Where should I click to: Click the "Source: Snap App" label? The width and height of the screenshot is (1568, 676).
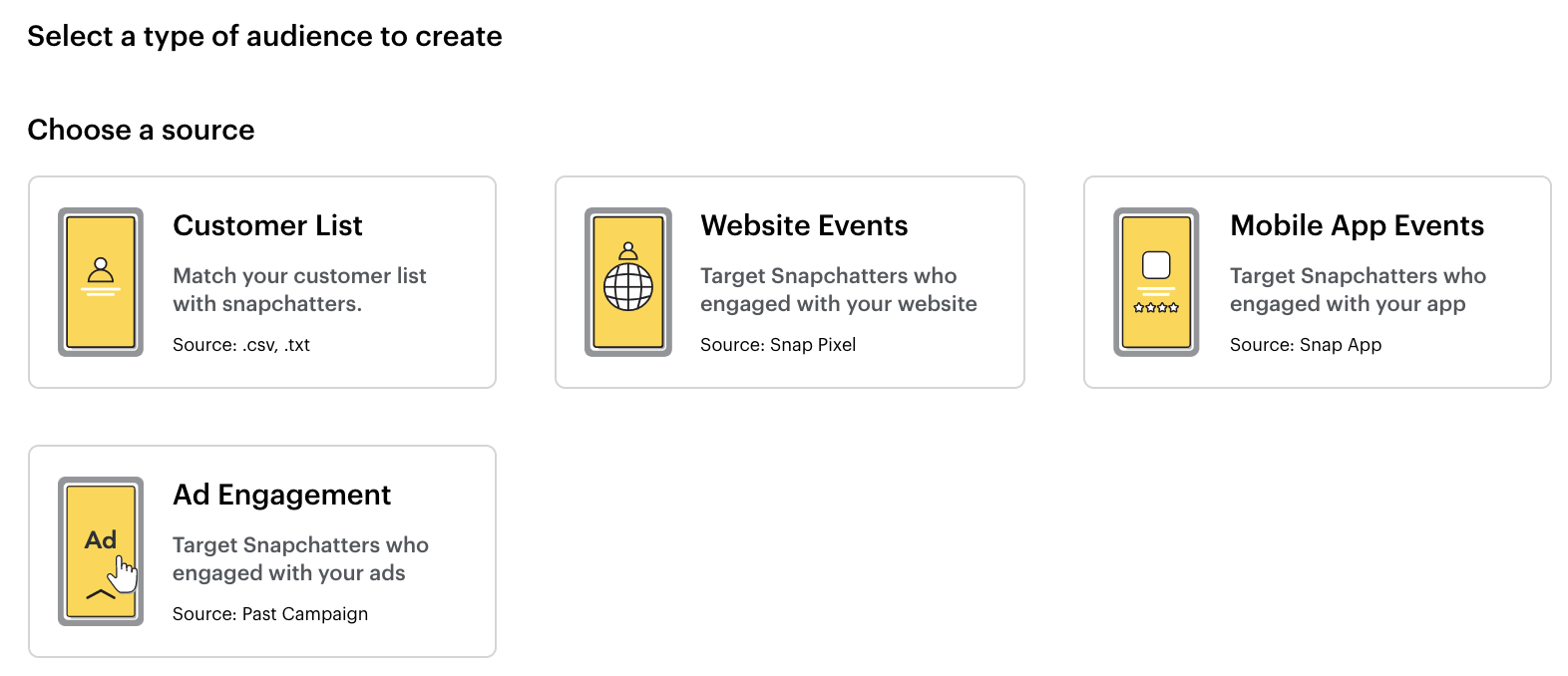coord(1306,345)
